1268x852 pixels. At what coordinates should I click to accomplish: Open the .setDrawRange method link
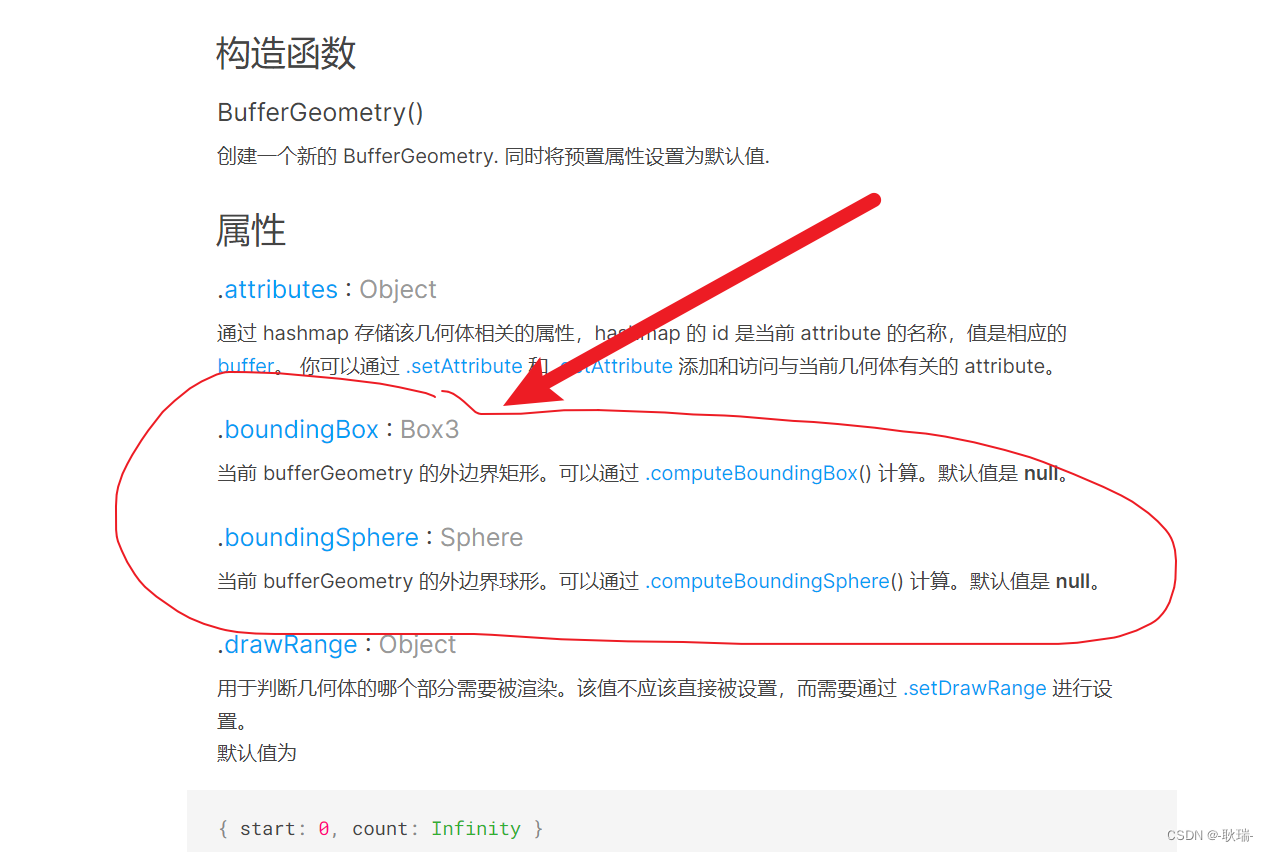point(975,688)
